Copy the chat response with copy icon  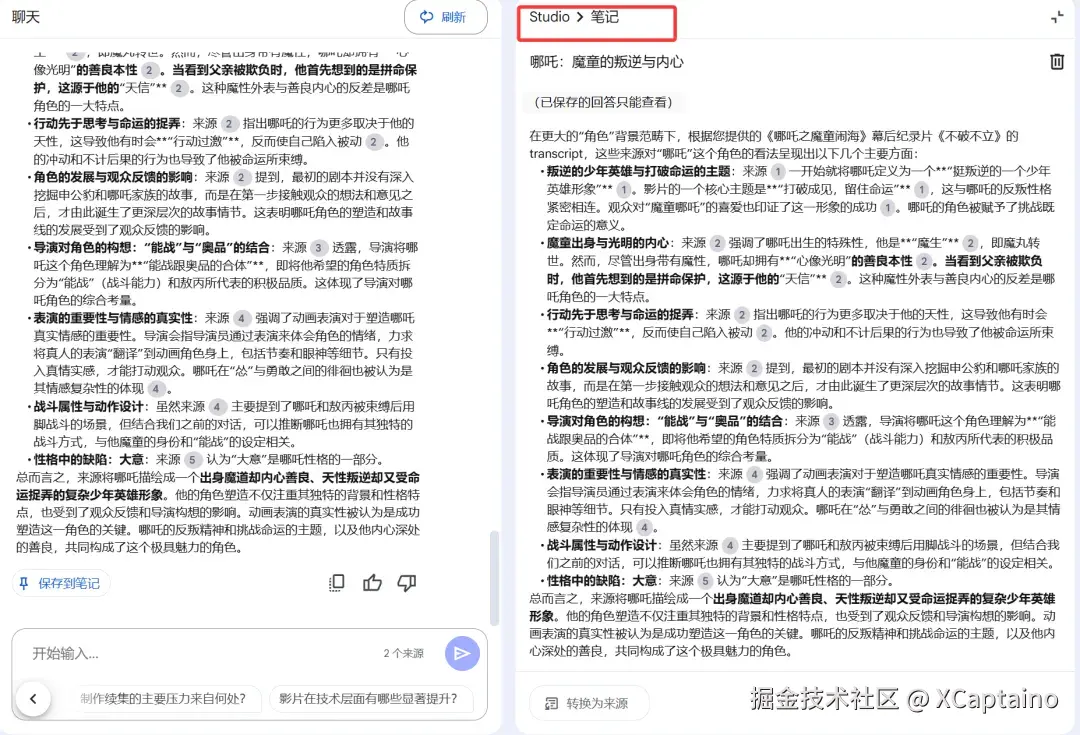[x=337, y=583]
